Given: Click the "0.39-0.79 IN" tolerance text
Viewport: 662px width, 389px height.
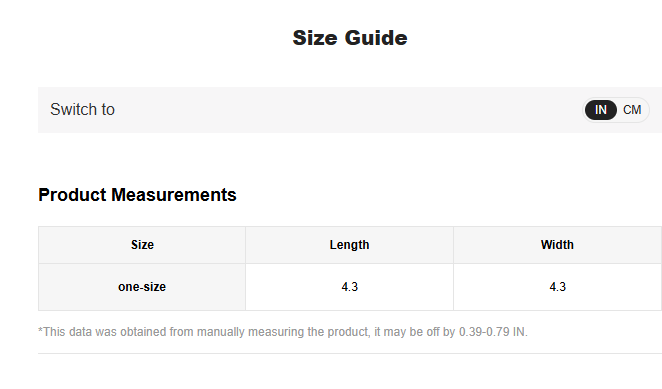Looking at the screenshot, I should point(492,332).
